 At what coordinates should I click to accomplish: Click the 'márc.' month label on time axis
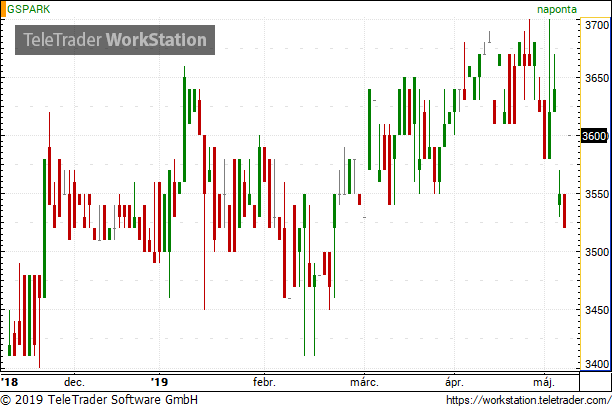pos(364,382)
